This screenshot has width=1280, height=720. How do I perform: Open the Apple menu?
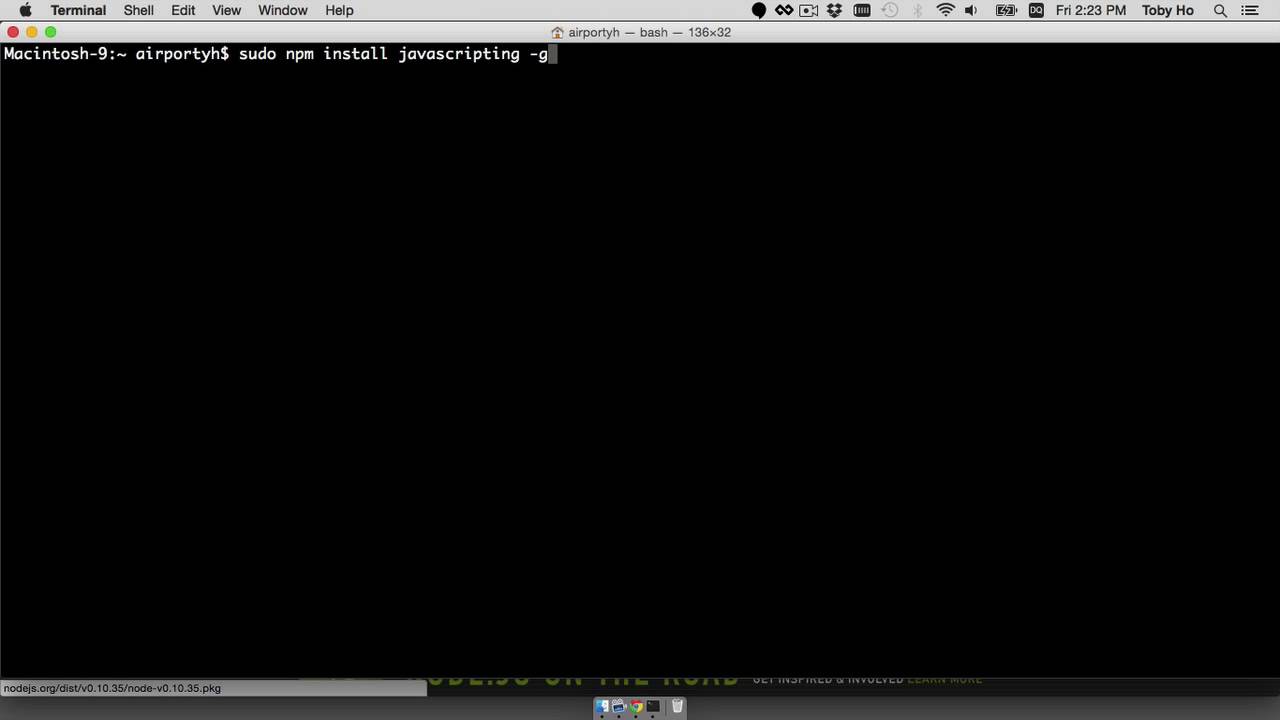26,10
